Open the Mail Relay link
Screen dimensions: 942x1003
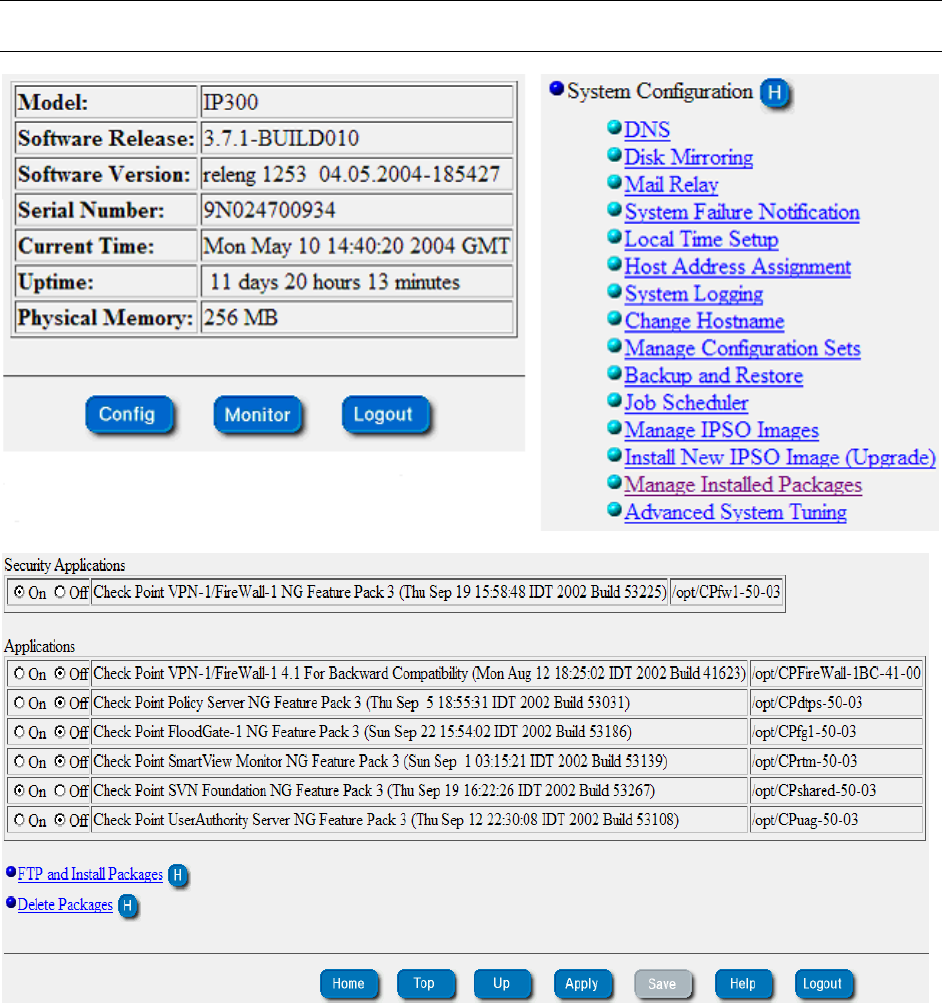(671, 185)
